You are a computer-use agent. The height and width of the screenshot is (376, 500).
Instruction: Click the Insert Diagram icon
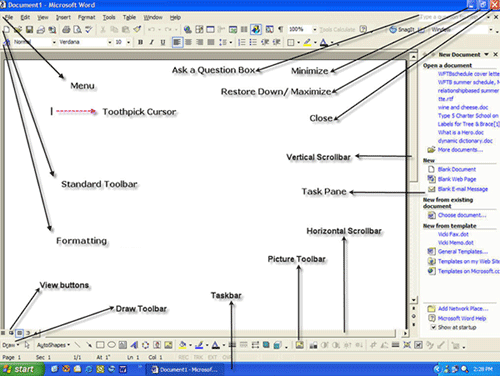pos(145,345)
